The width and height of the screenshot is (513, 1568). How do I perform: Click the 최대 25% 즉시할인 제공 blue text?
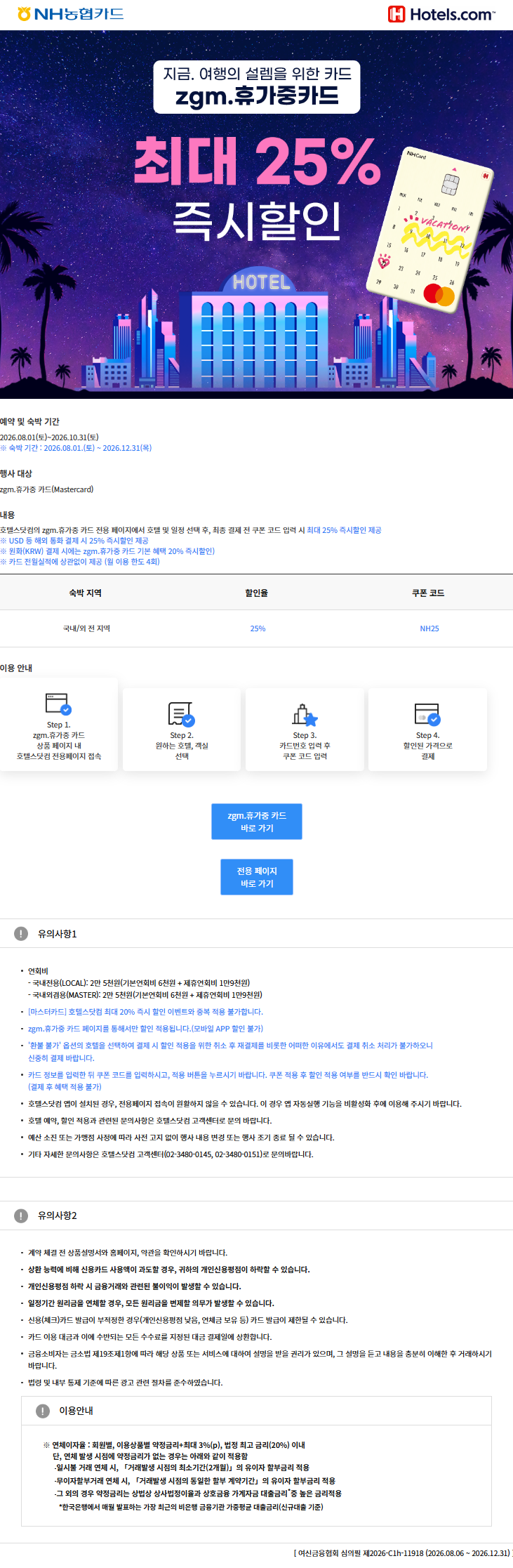(x=344, y=530)
